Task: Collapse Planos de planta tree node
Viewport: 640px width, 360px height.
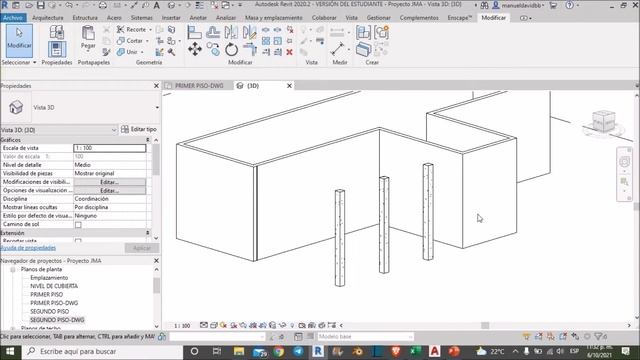Action: click(x=13, y=269)
